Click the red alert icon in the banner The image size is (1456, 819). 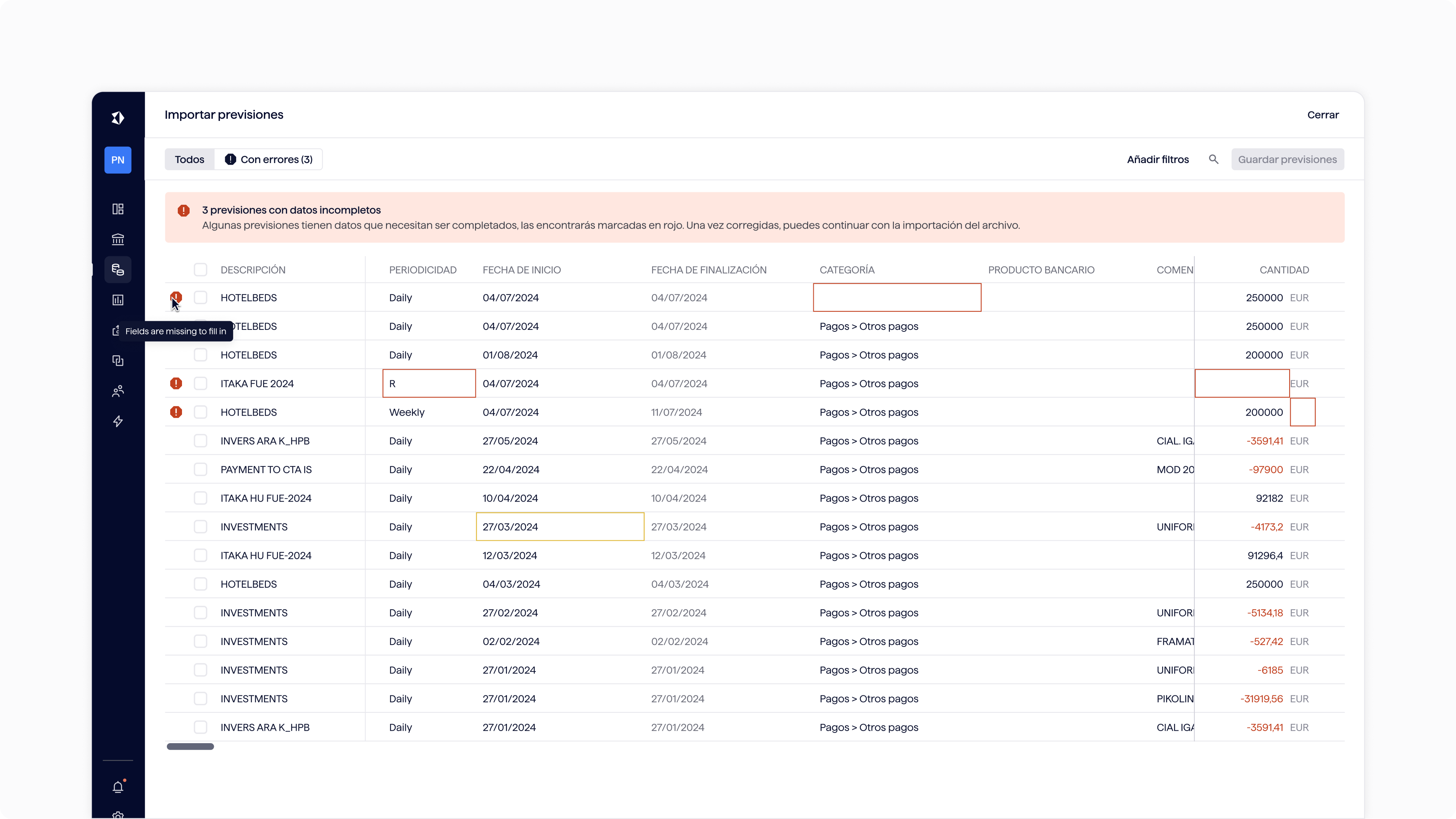(184, 210)
